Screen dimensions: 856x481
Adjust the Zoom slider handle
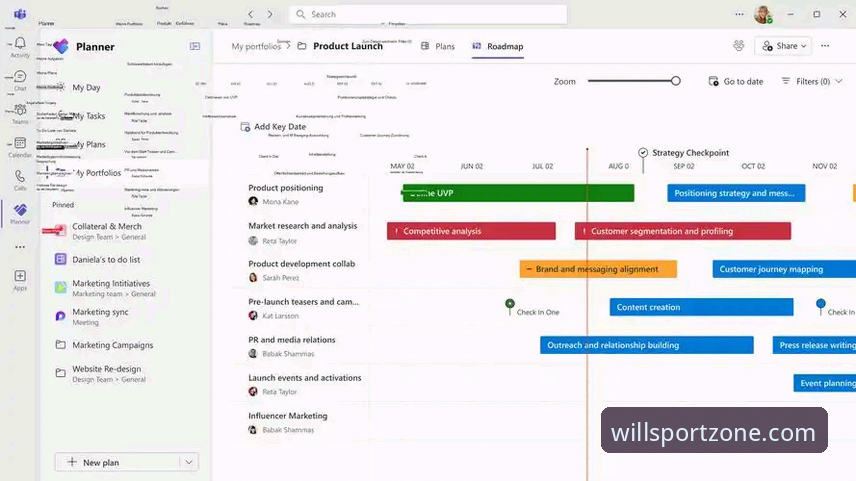(x=676, y=81)
